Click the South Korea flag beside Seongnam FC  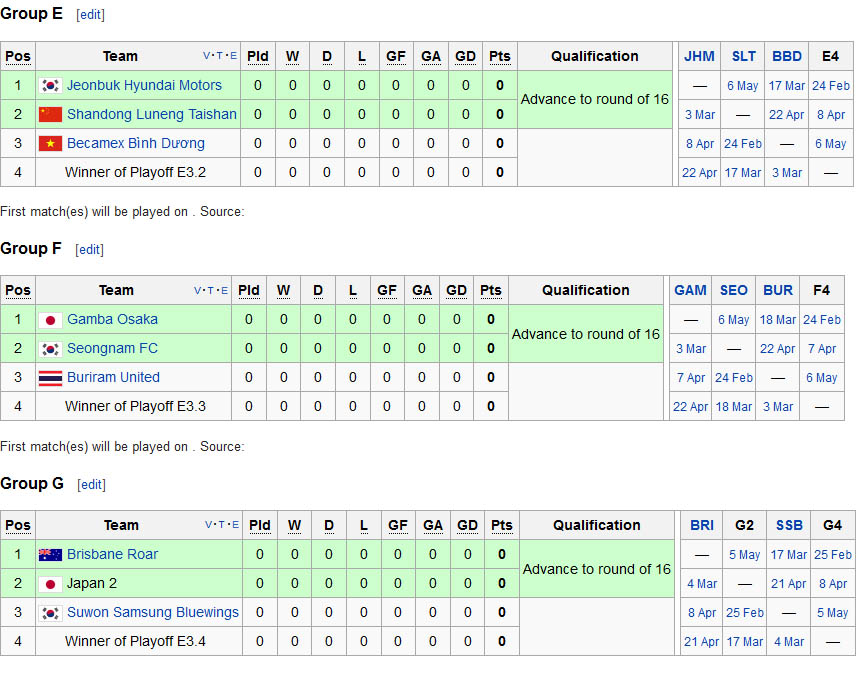tap(50, 349)
